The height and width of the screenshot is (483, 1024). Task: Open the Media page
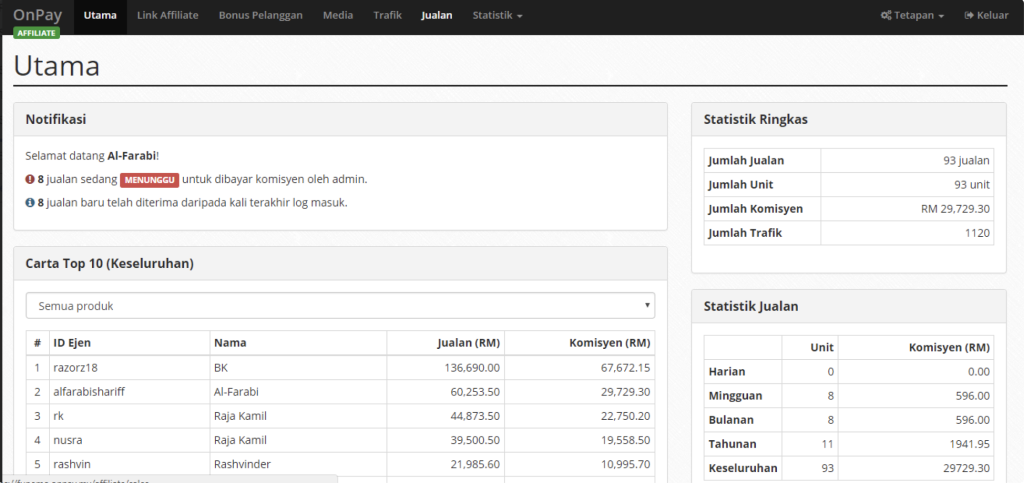tap(337, 16)
